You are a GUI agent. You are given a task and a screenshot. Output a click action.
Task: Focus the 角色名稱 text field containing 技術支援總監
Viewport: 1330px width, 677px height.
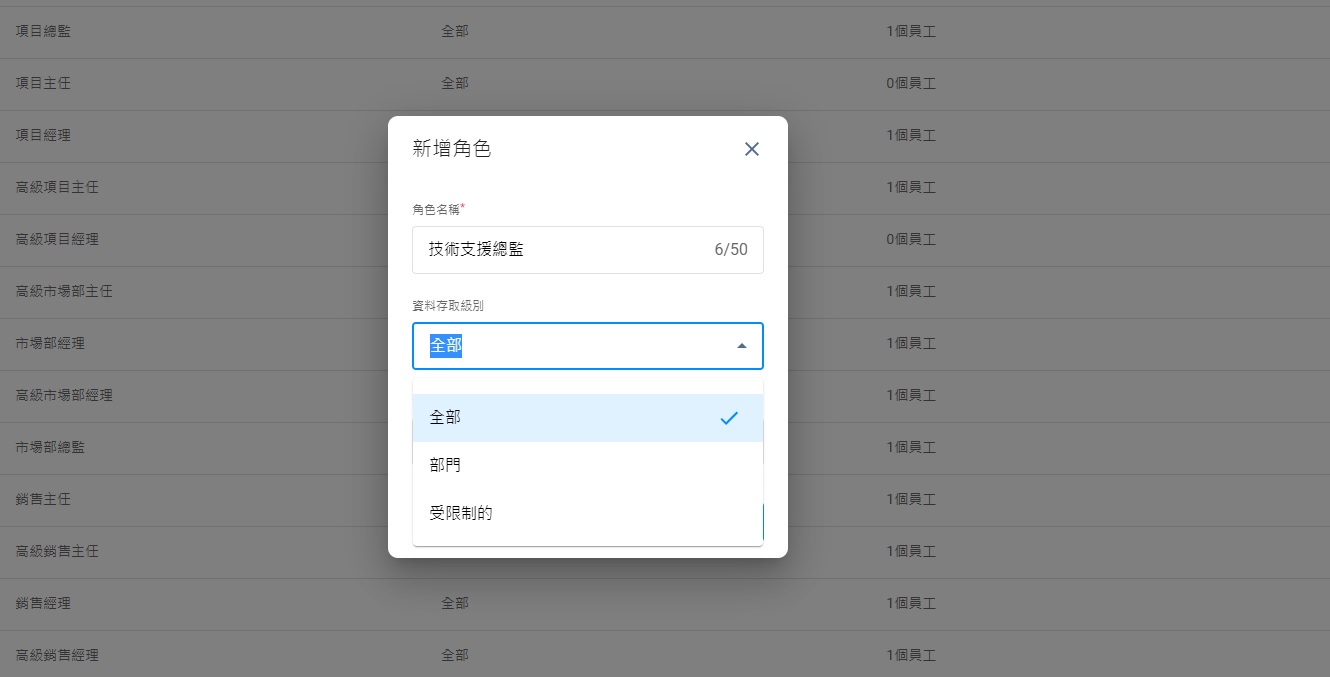(x=560, y=250)
